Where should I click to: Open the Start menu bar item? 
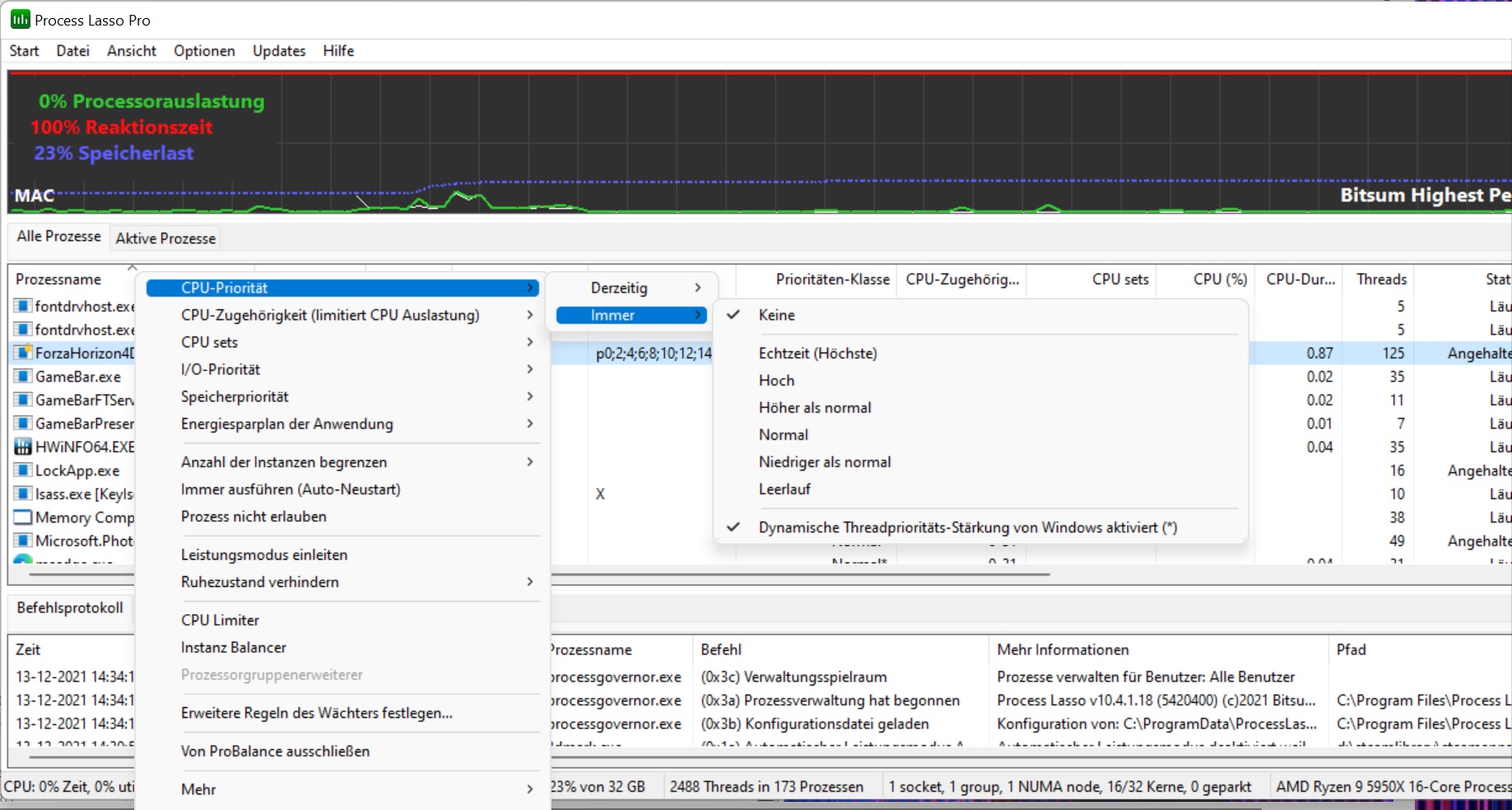[x=25, y=51]
